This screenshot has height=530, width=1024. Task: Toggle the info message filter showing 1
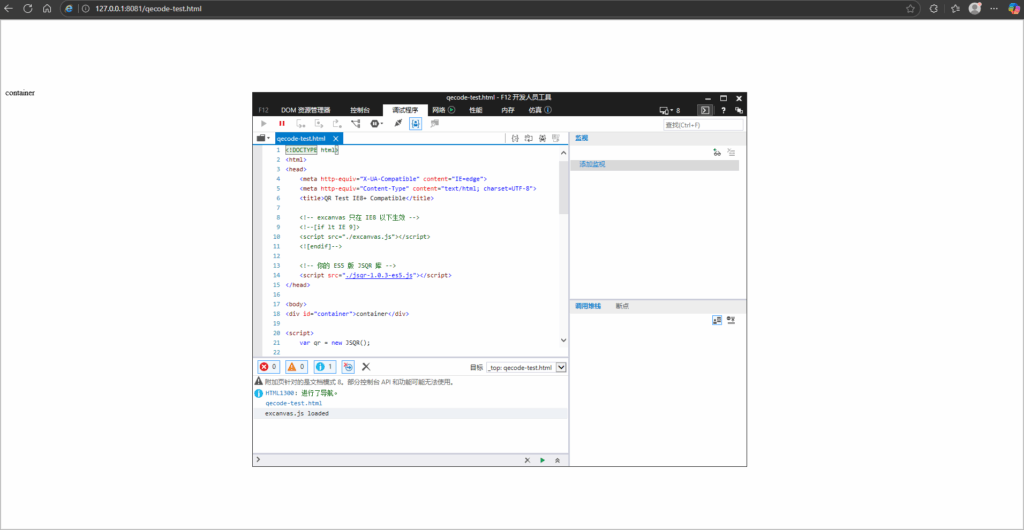tap(324, 367)
